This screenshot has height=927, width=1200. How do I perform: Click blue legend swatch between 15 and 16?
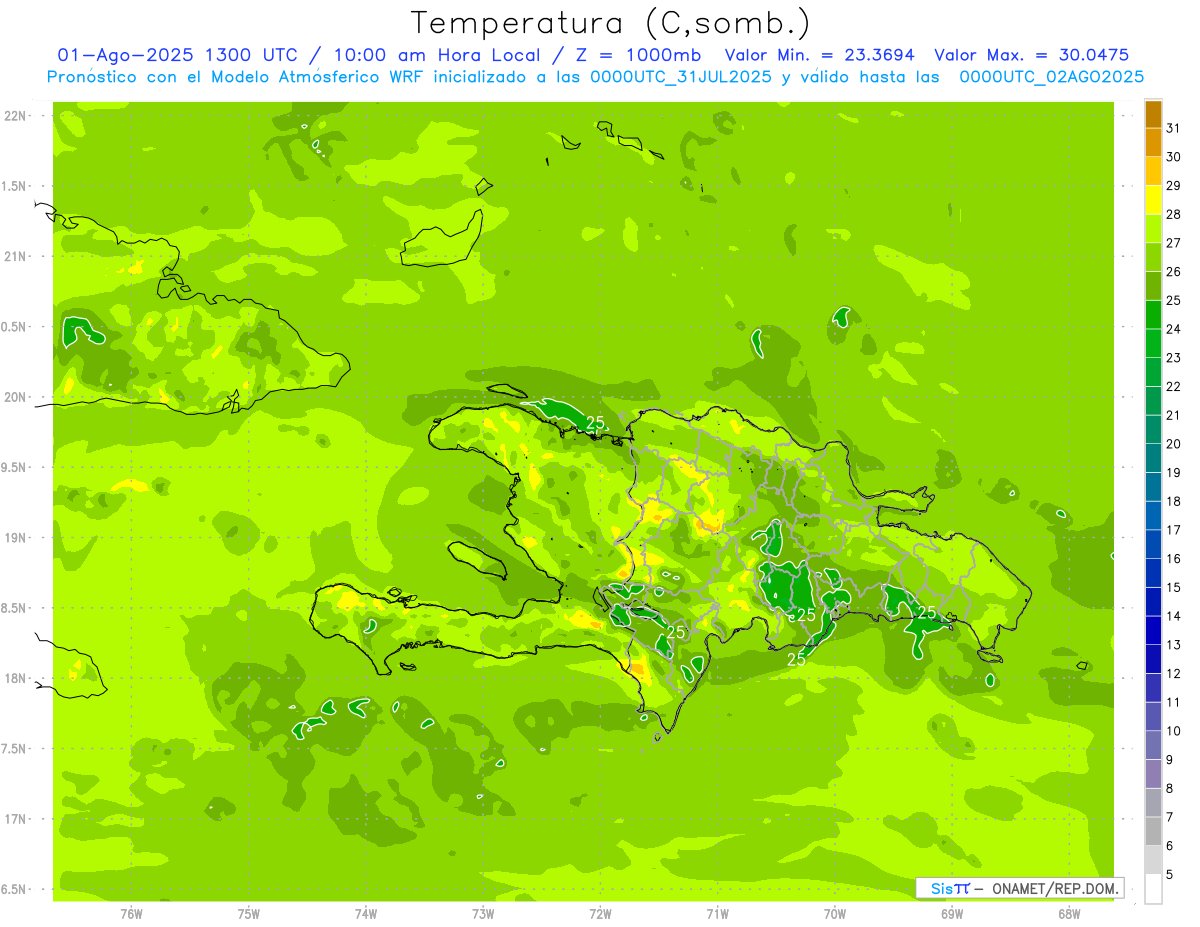point(1153,573)
